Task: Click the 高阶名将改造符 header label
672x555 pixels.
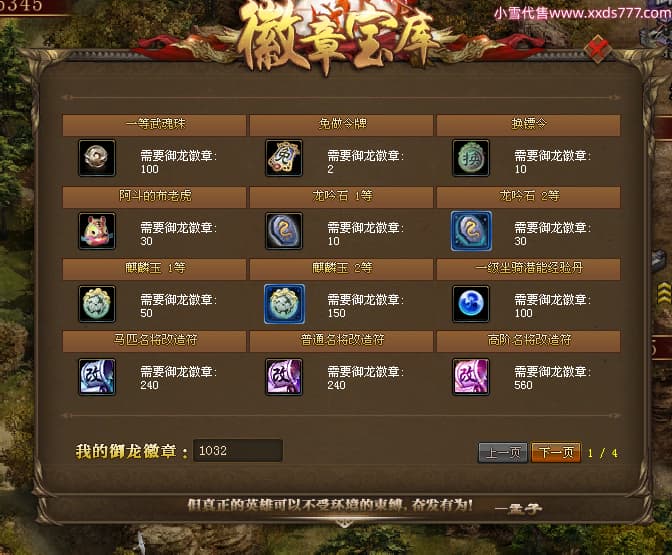Action: [x=529, y=340]
